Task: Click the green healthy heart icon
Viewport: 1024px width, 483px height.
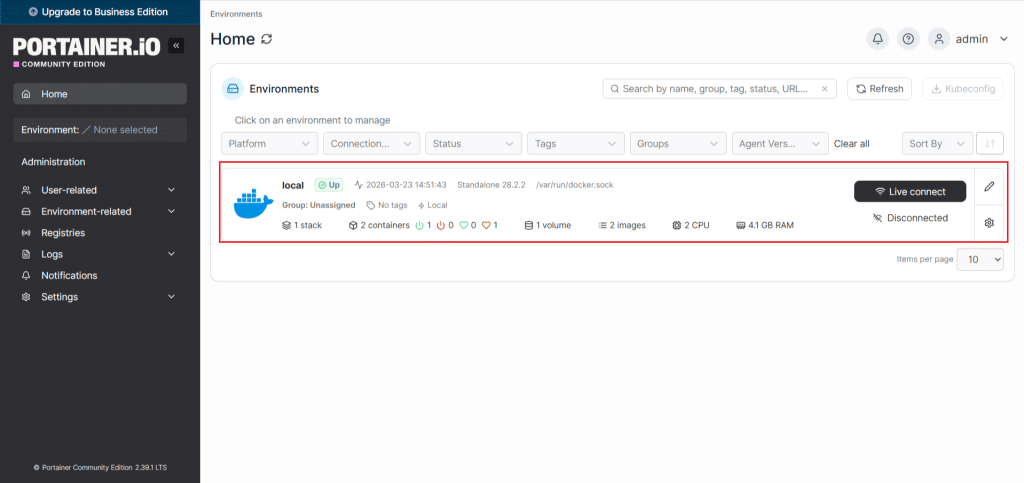Action: [464, 225]
